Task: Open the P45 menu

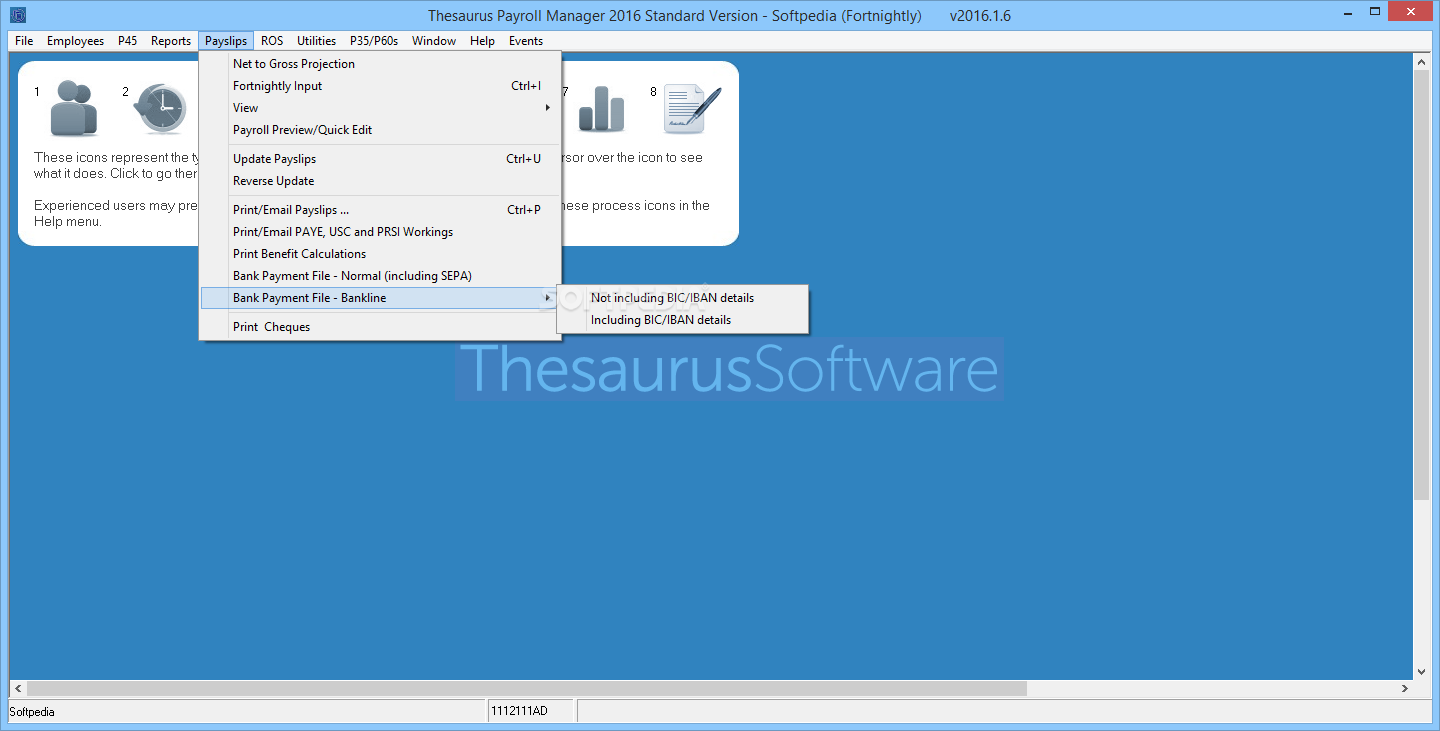Action: coord(127,41)
